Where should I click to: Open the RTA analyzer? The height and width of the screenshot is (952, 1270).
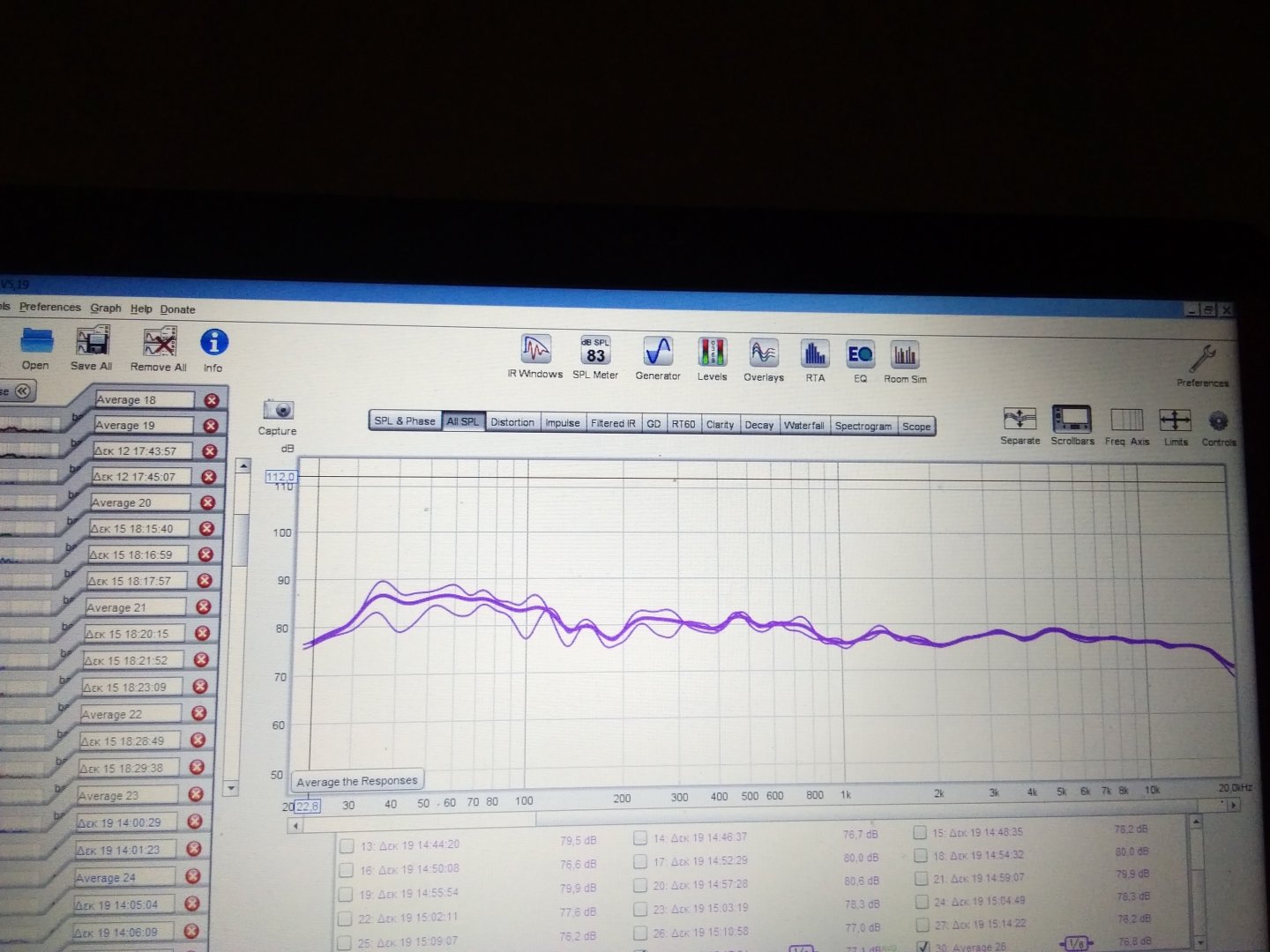pyautogui.click(x=815, y=356)
